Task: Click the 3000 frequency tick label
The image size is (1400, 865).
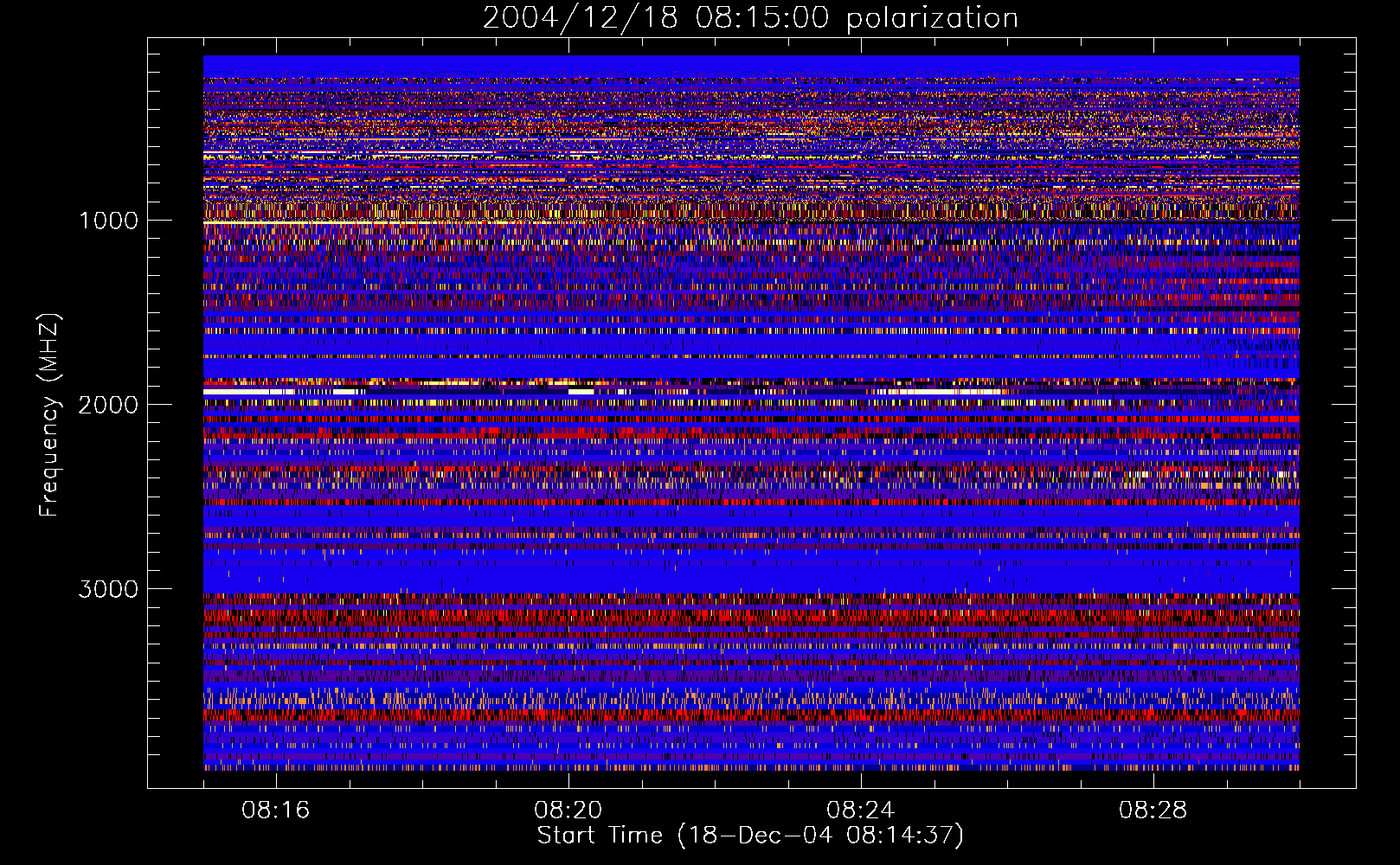Action: (x=108, y=589)
